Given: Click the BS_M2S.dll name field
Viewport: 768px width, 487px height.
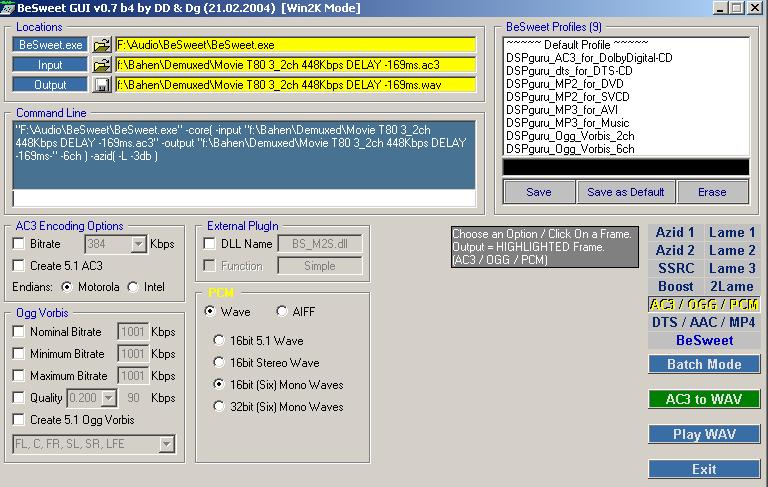Looking at the screenshot, I should (320, 244).
